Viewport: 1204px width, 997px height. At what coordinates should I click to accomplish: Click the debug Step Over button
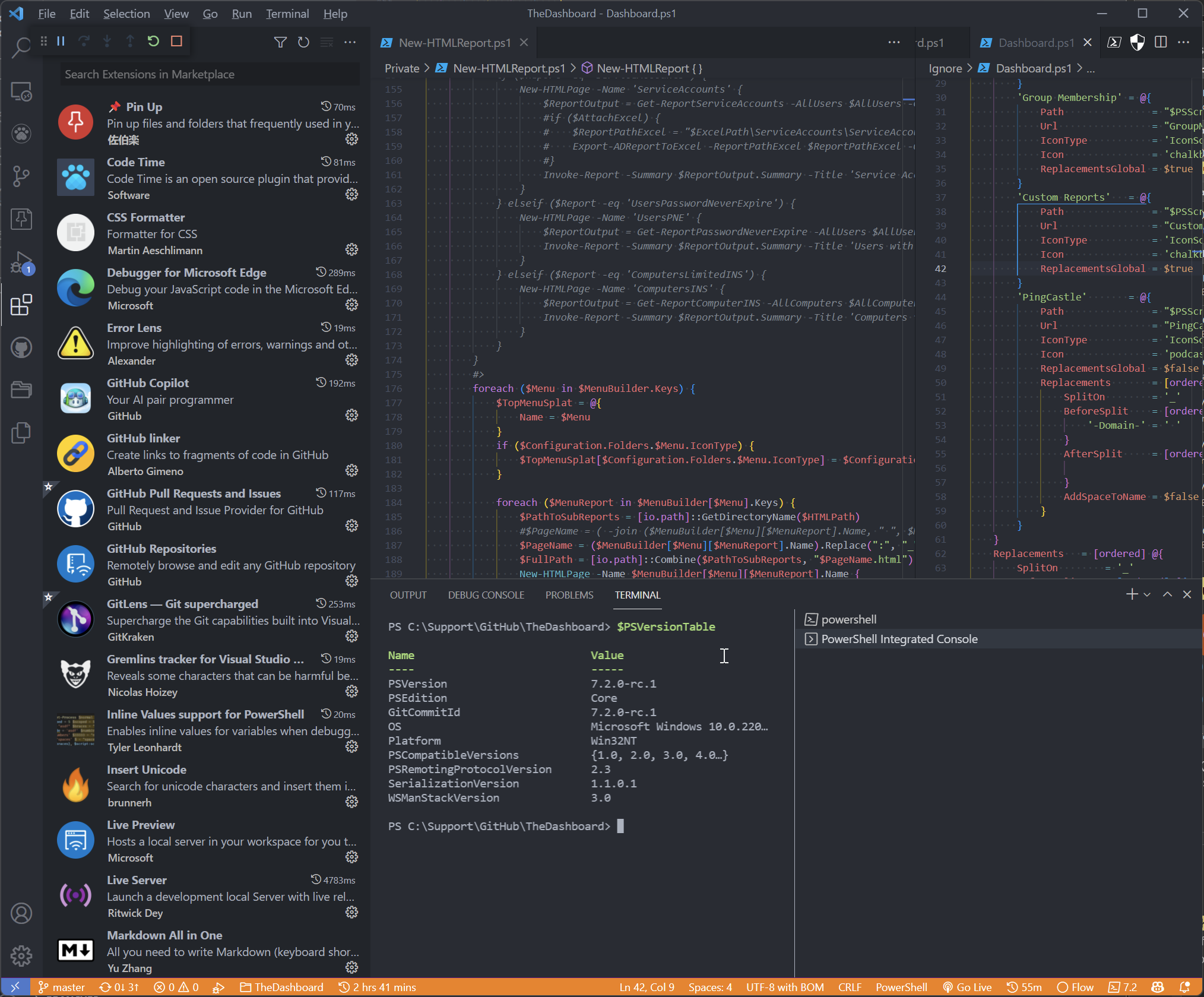[84, 42]
